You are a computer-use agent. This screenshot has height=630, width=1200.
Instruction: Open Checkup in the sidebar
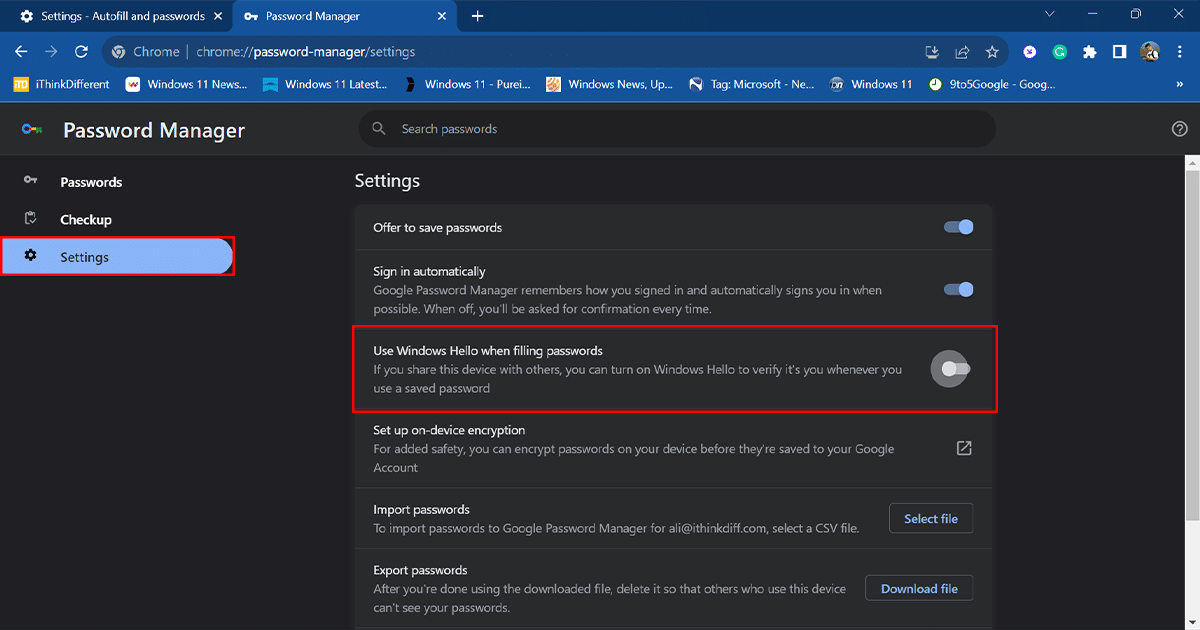[86, 220]
